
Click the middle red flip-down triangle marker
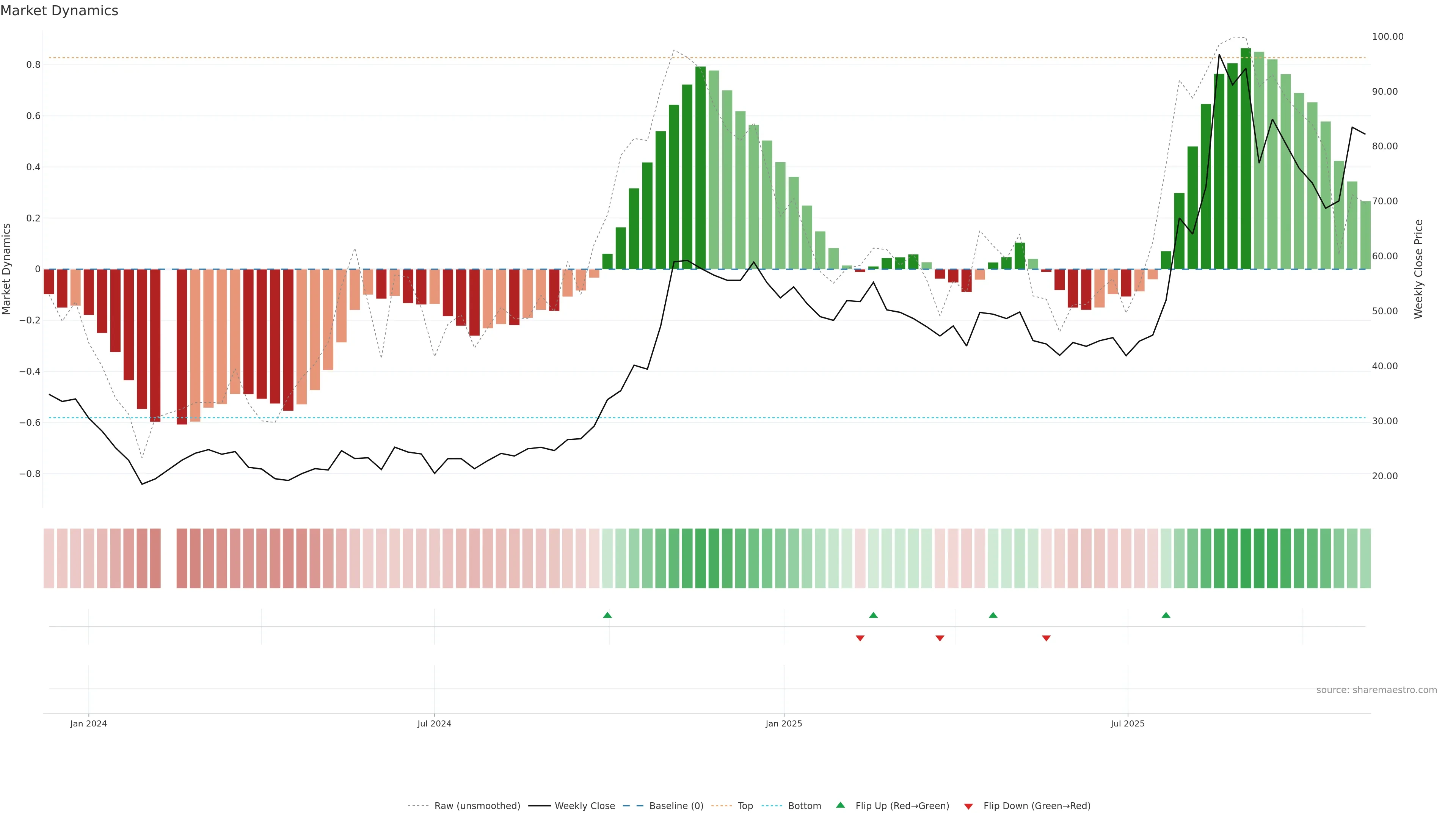pyautogui.click(x=940, y=638)
